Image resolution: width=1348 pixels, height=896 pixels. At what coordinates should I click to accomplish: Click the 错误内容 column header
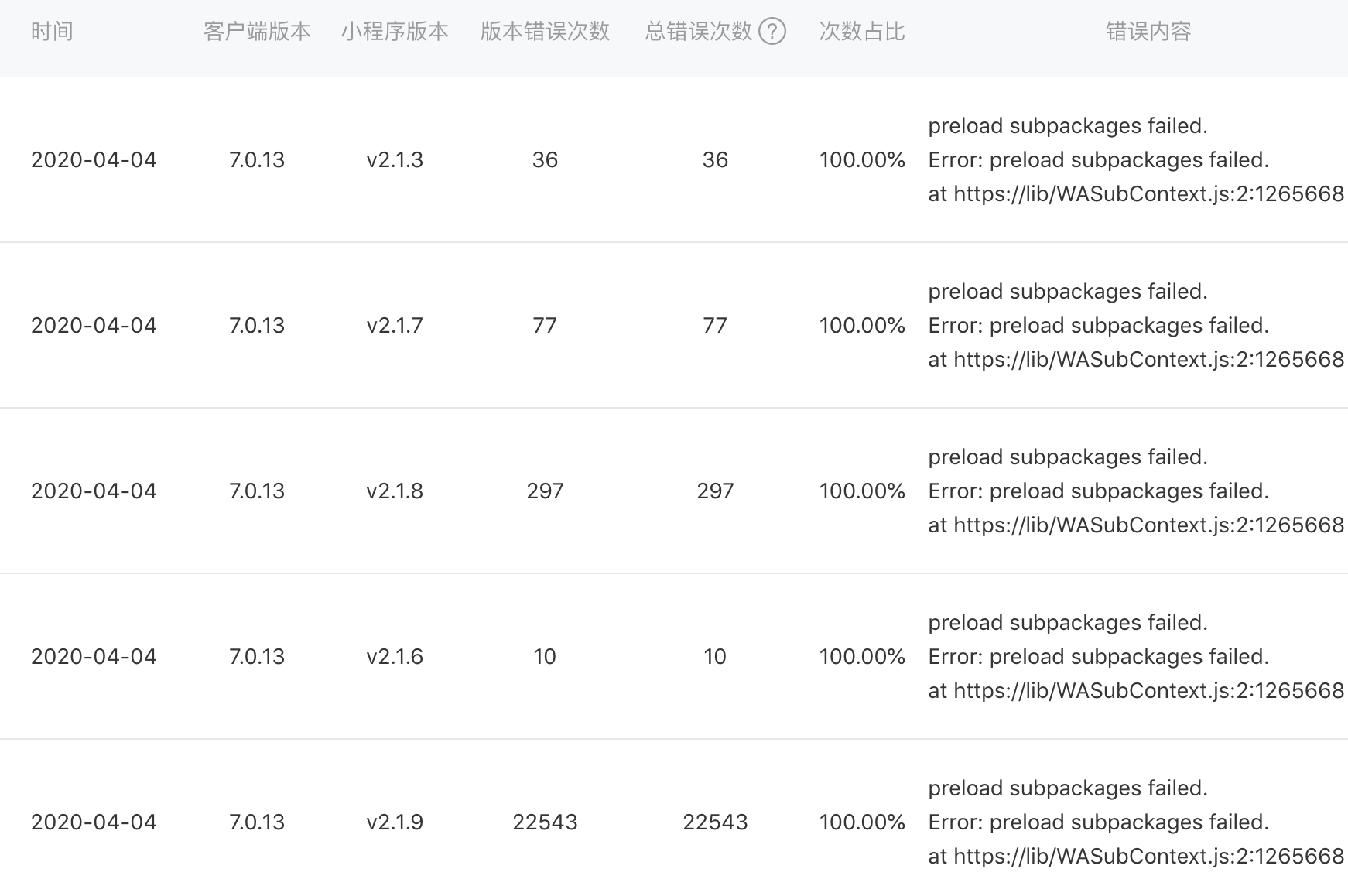tap(1148, 32)
